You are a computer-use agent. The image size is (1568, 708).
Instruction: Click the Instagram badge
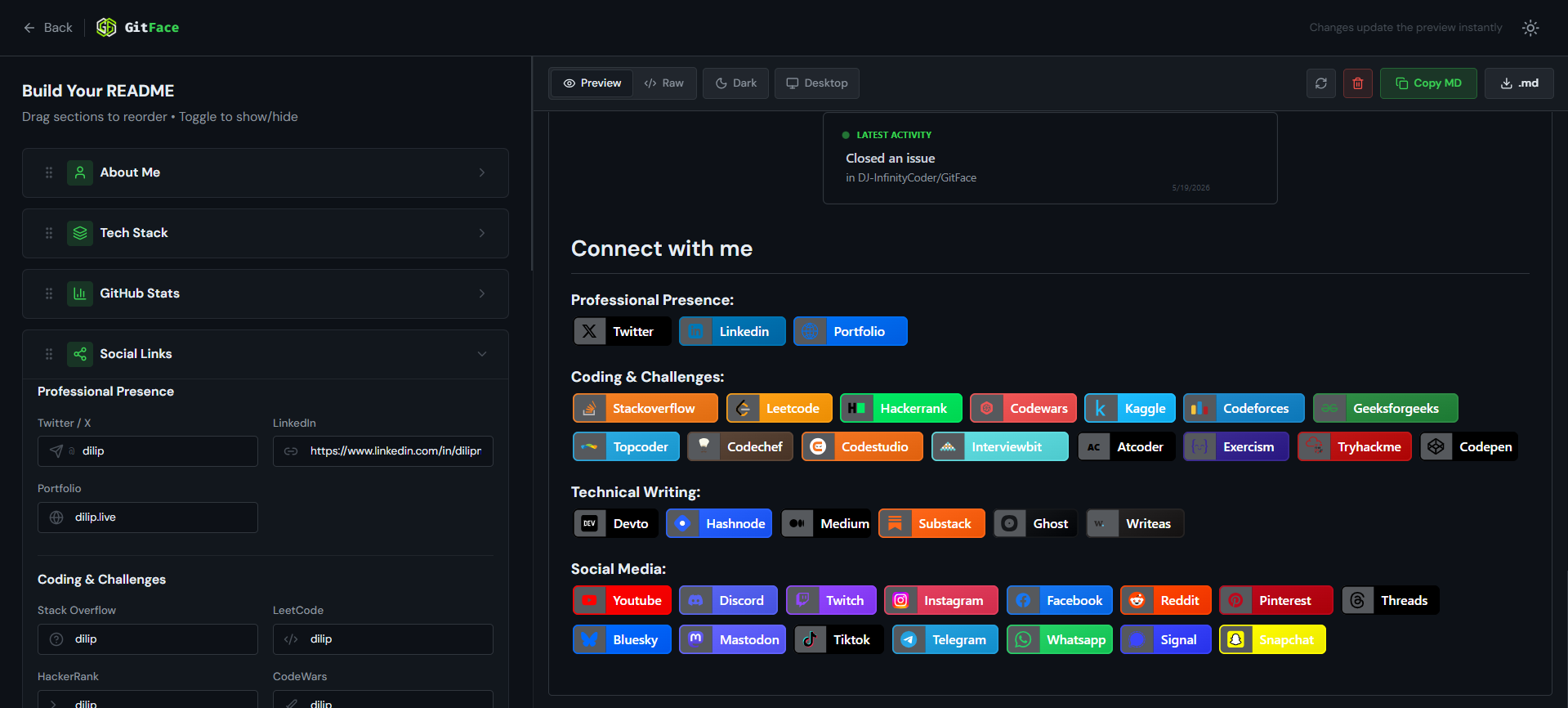pyautogui.click(x=941, y=600)
